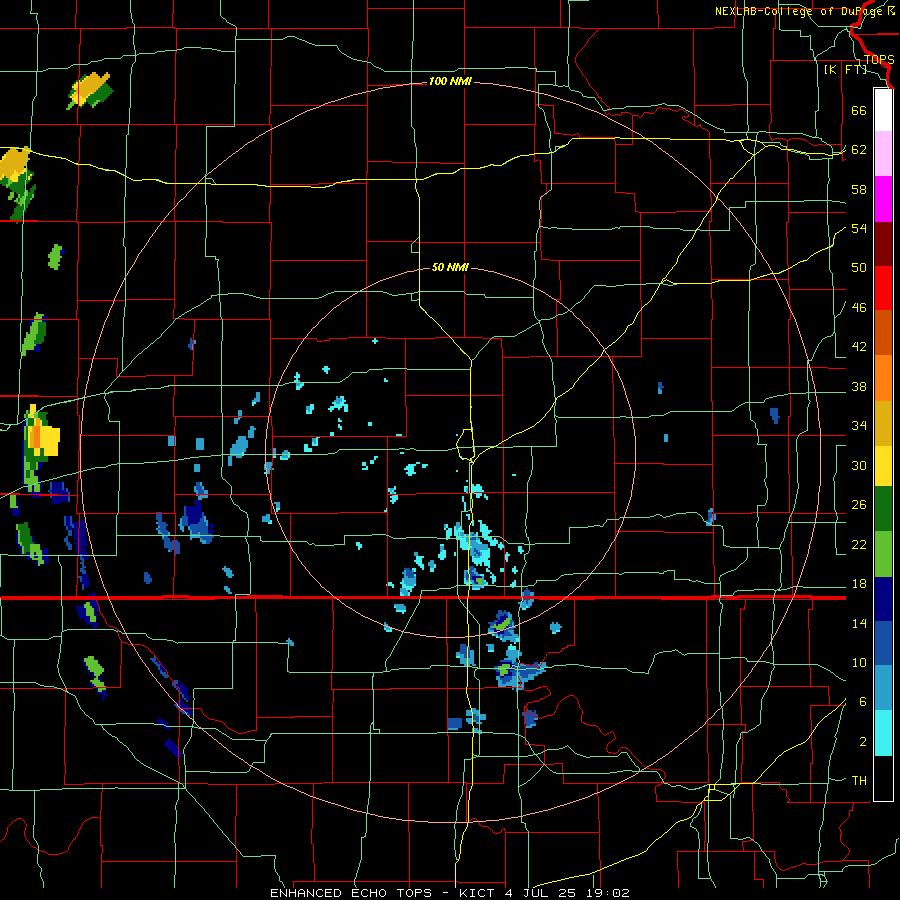Select the dark orange legend swatch

(x=883, y=332)
